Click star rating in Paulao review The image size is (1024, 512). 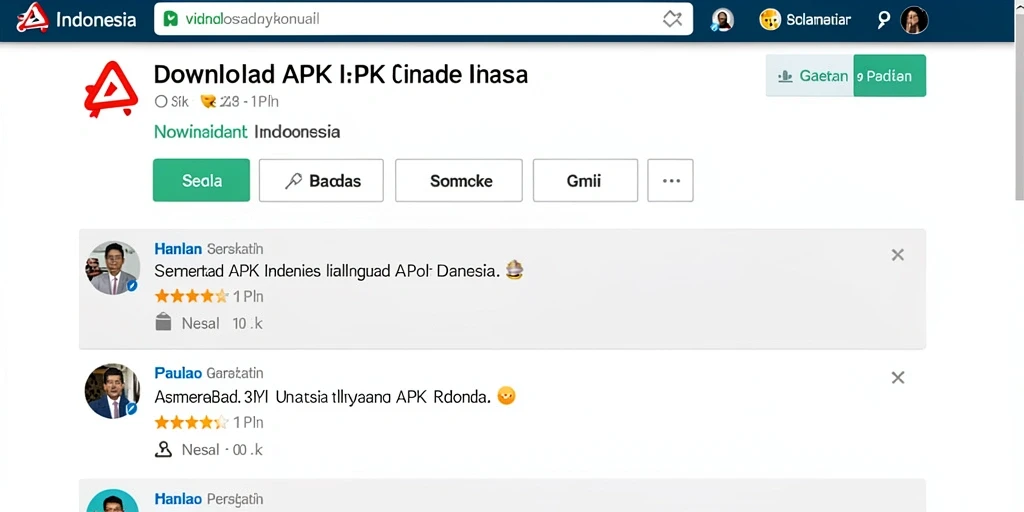point(191,423)
